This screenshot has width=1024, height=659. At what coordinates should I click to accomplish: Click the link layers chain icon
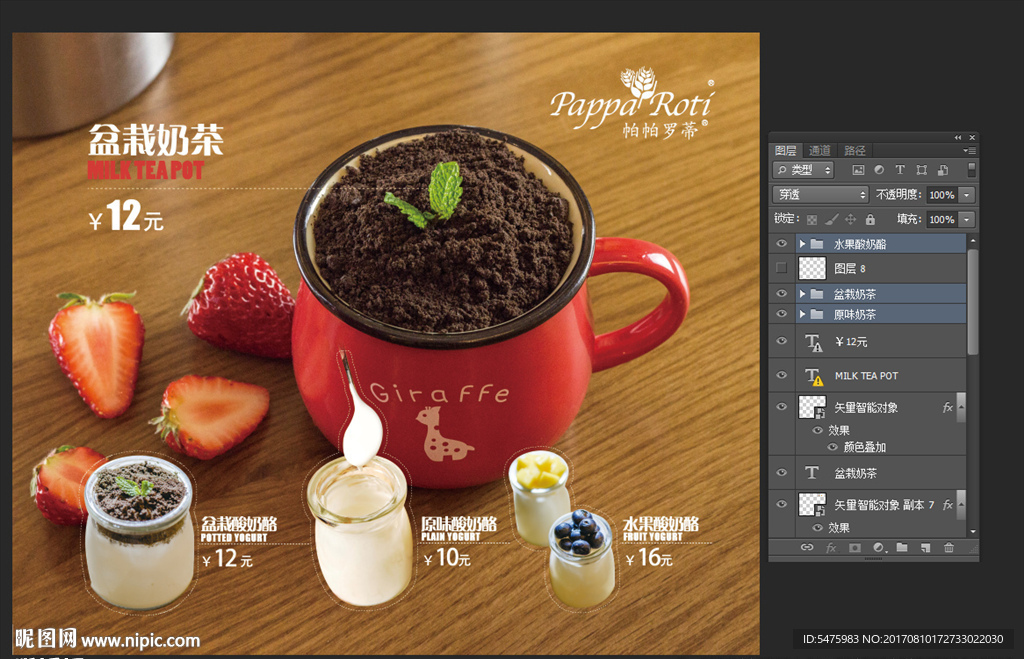coord(807,547)
